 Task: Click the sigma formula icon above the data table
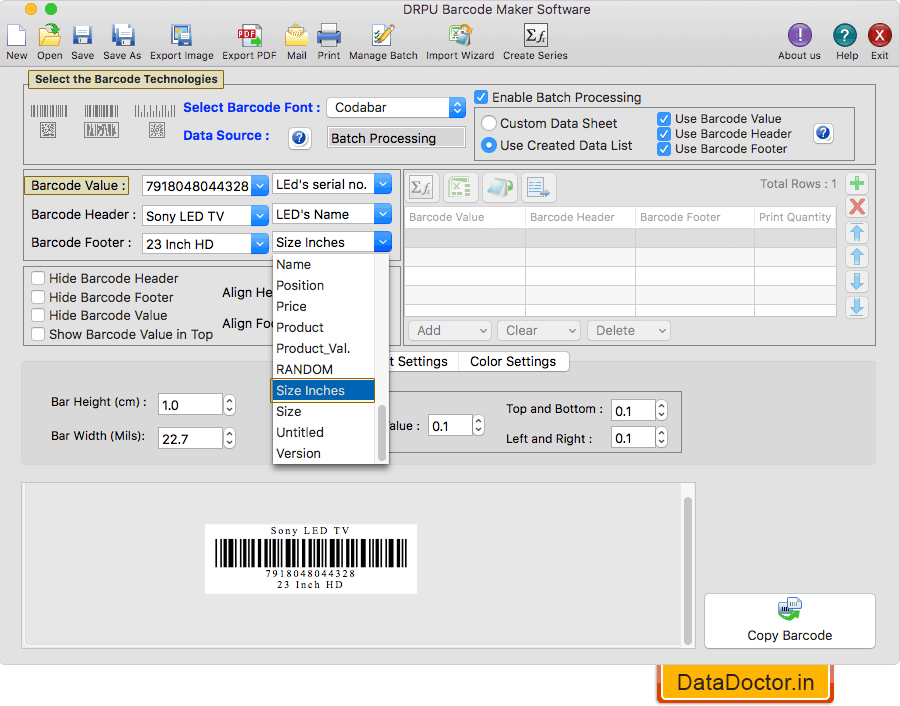(x=422, y=187)
